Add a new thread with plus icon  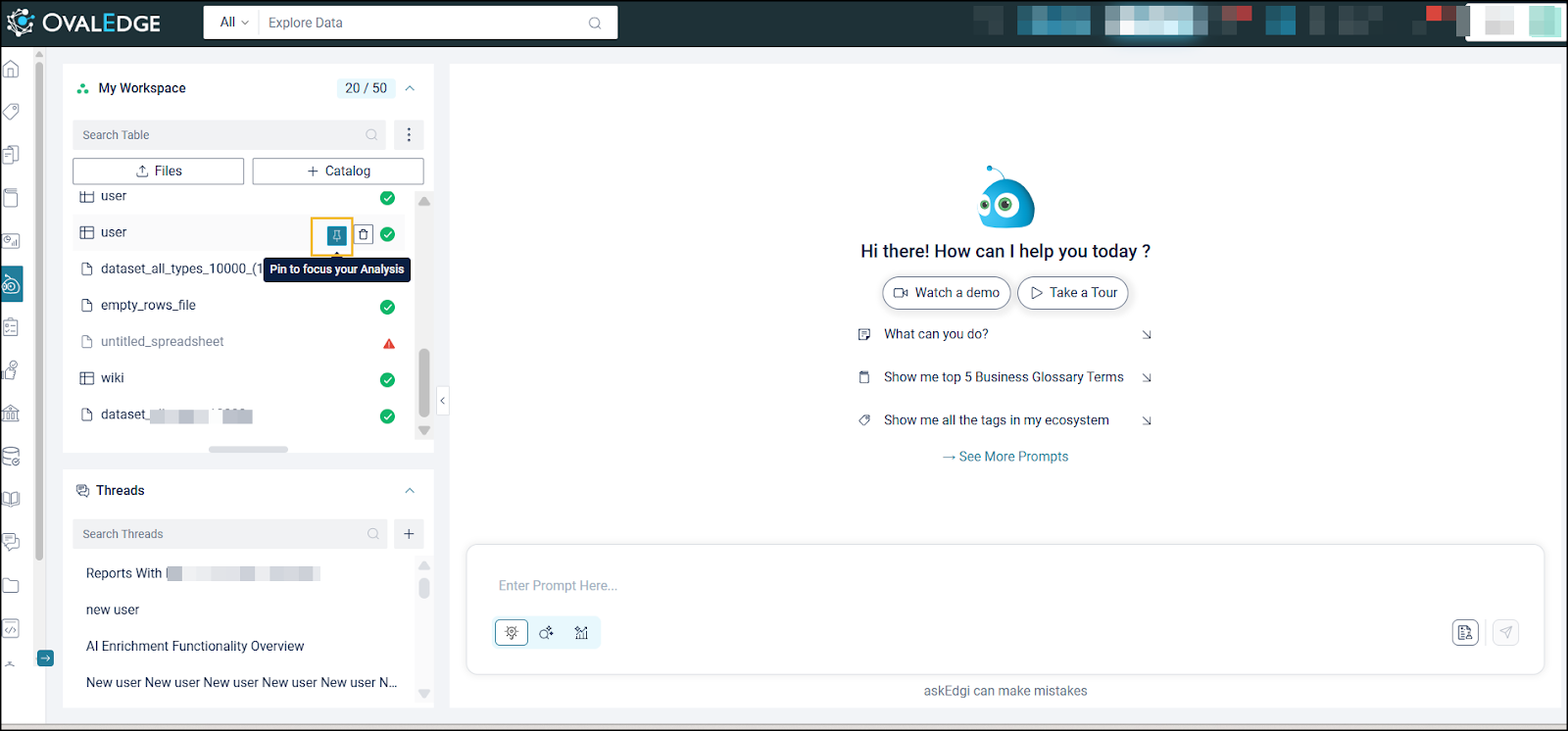[409, 534]
